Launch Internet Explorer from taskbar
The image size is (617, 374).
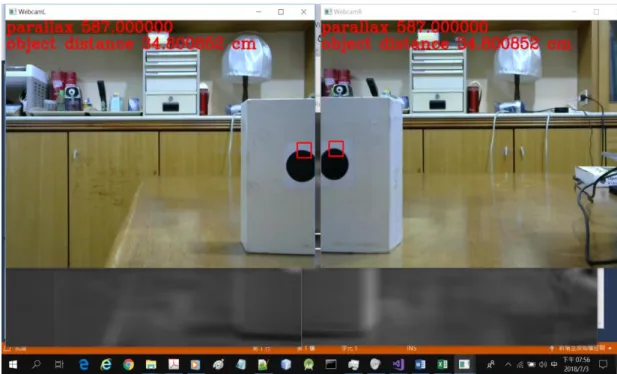click(106, 365)
